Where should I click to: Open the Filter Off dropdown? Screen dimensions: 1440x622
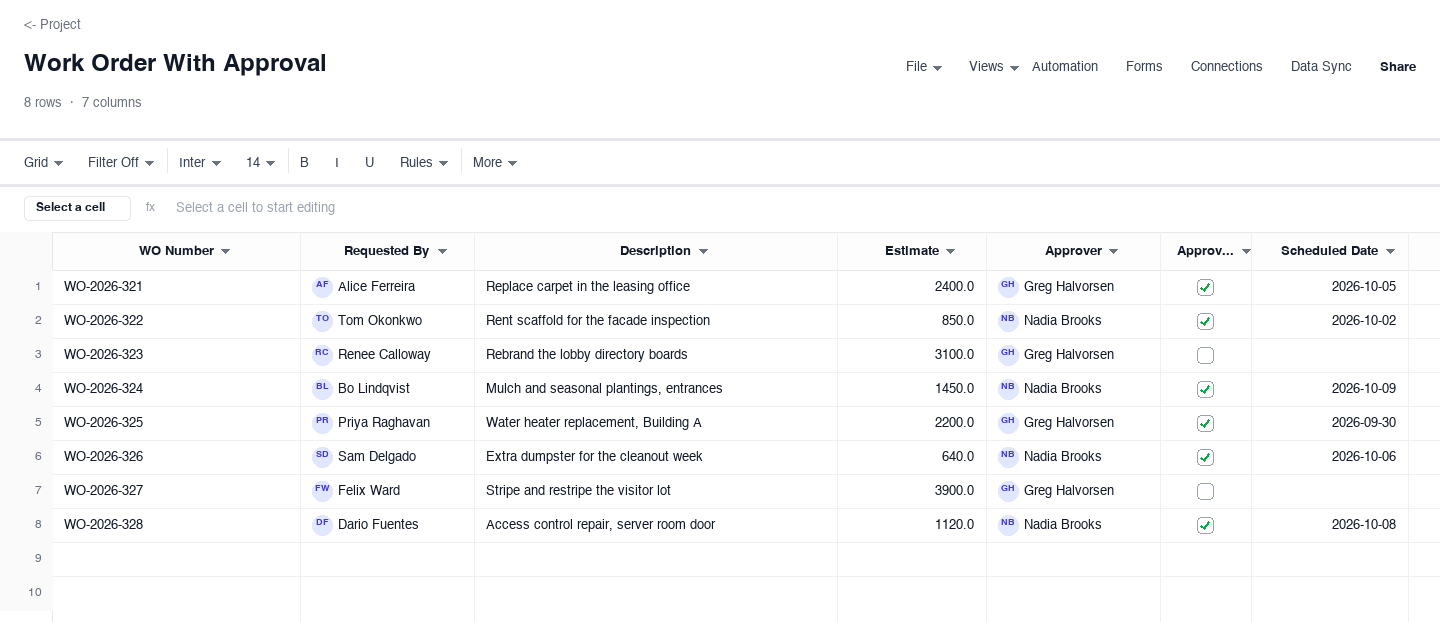121,162
